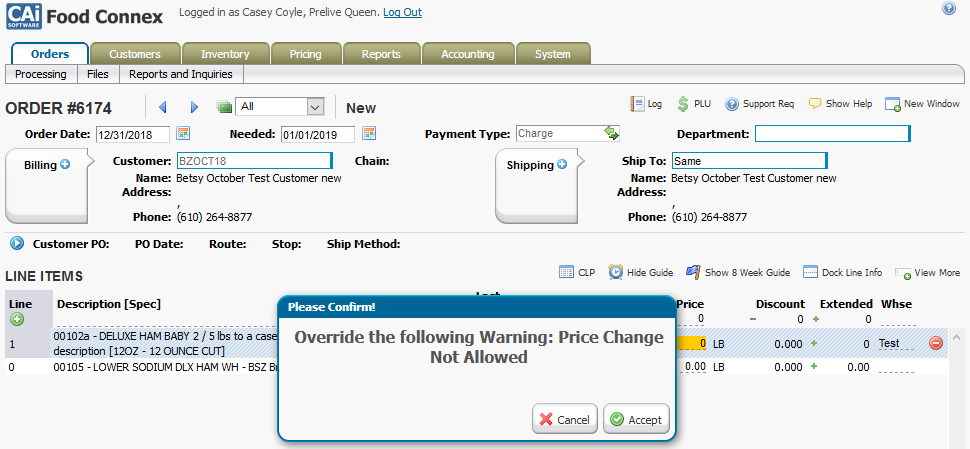
Task: Click the Customer field BZOCT18
Action: point(255,161)
